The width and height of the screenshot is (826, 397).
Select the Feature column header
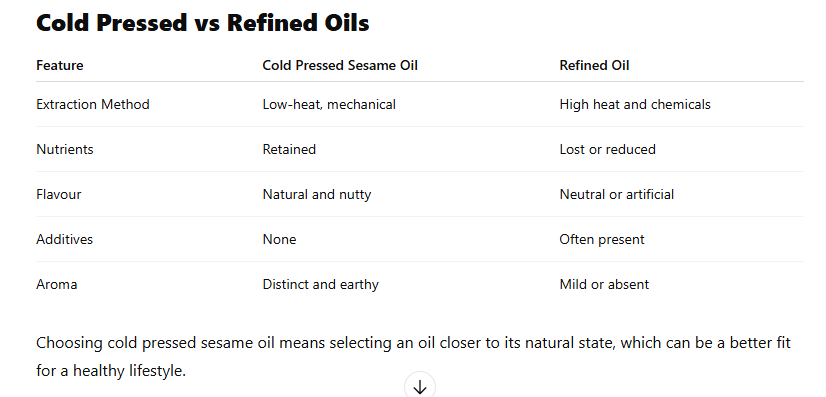(x=60, y=65)
